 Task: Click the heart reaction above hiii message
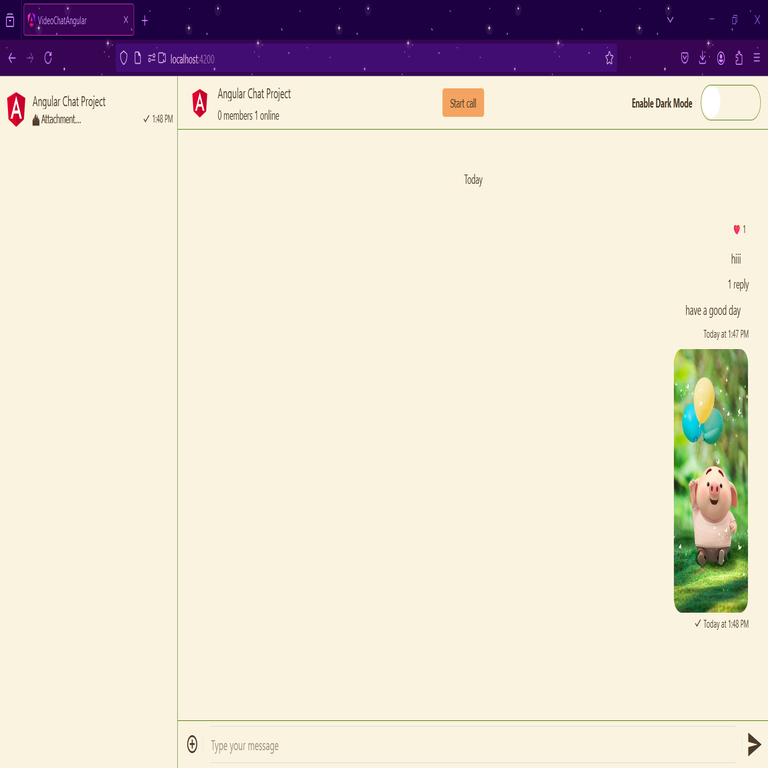pos(739,229)
